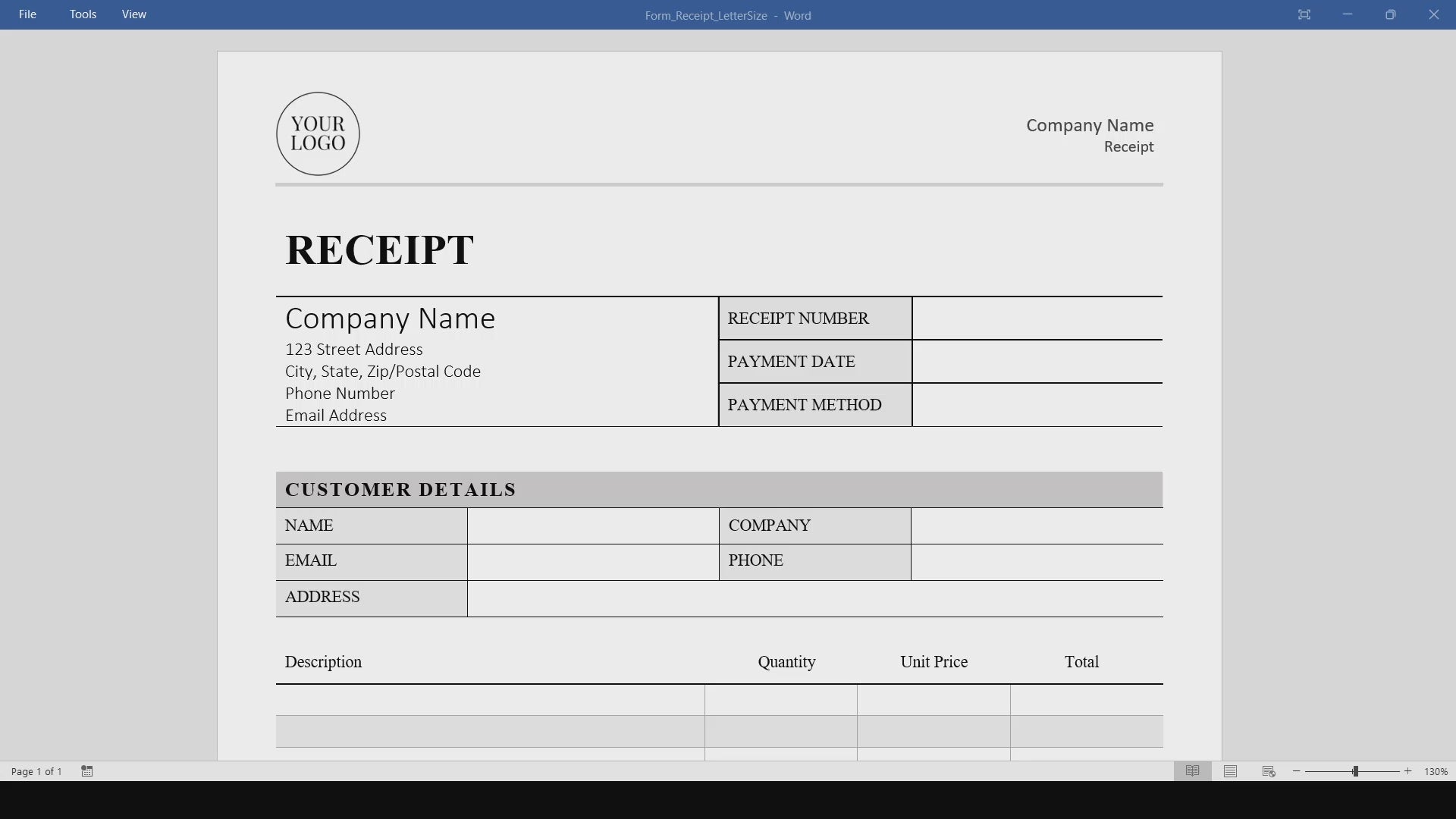Screen dimensions: 1456x819
Task: Open zoom dialog via 130% label
Action: (x=1435, y=771)
